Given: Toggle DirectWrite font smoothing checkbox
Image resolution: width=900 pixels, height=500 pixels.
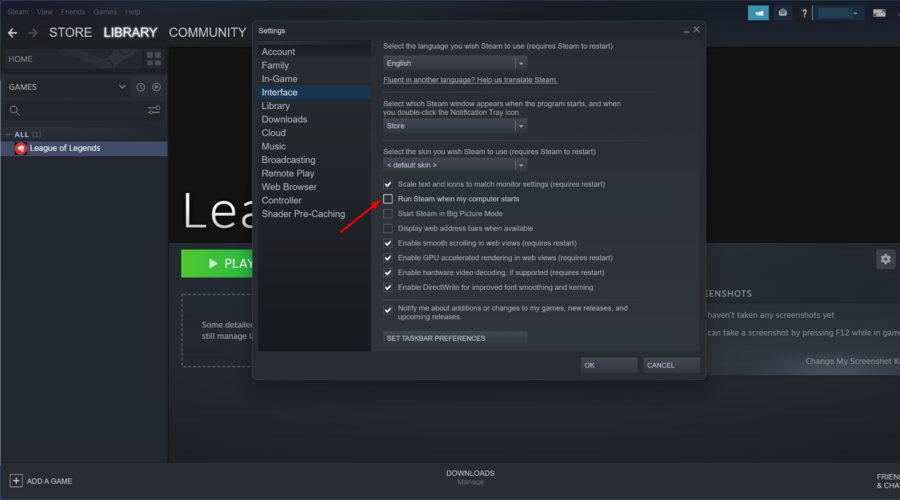Looking at the screenshot, I should 388,288.
